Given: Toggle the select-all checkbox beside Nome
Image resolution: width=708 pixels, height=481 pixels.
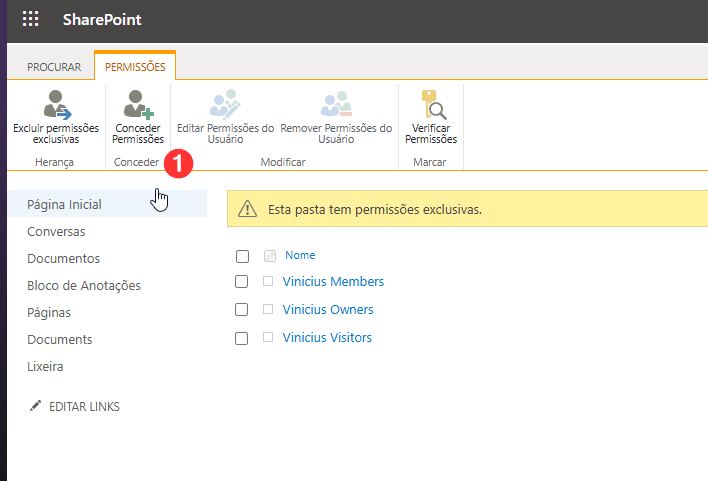Looking at the screenshot, I should pos(242,256).
